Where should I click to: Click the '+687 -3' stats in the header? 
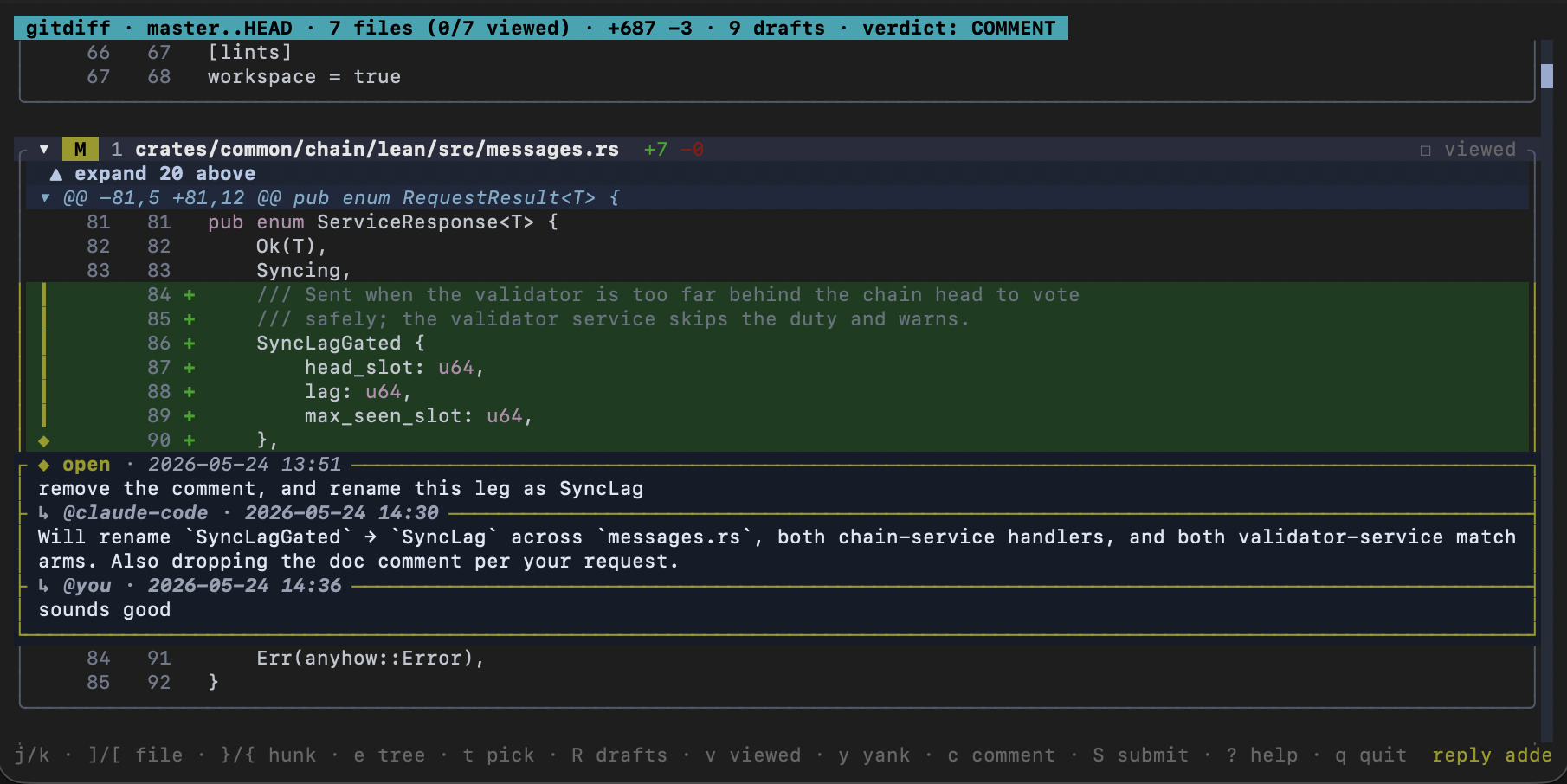pos(650,29)
